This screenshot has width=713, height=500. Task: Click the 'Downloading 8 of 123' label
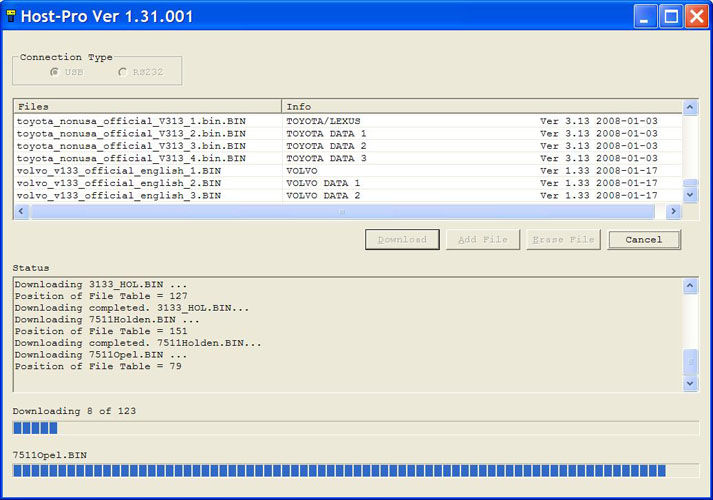(74, 411)
